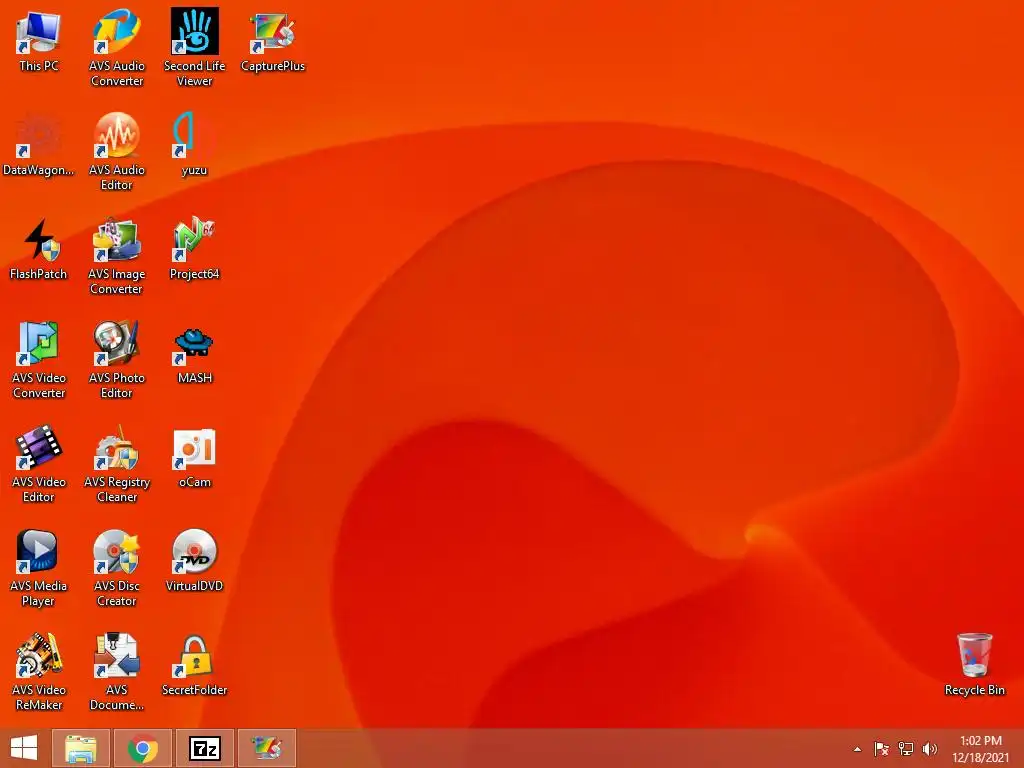
Task: Open the volume speaker tray icon
Action: pyautogui.click(x=929, y=749)
